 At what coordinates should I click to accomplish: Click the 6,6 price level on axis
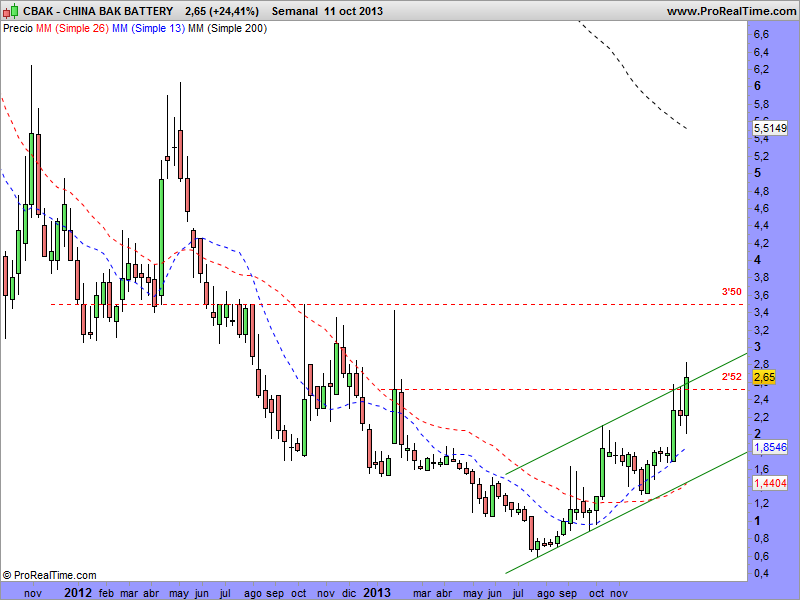tap(761, 34)
